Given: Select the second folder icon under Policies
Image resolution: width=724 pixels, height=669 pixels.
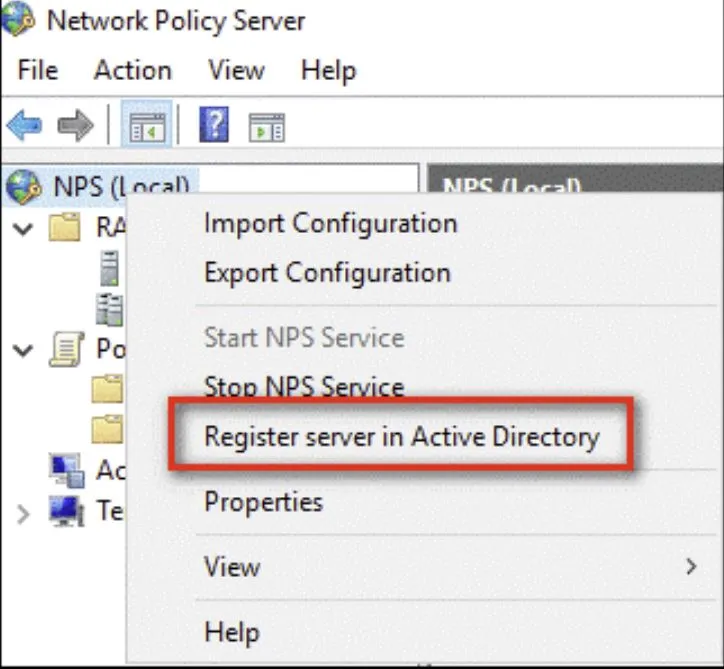Looking at the screenshot, I should tap(108, 429).
